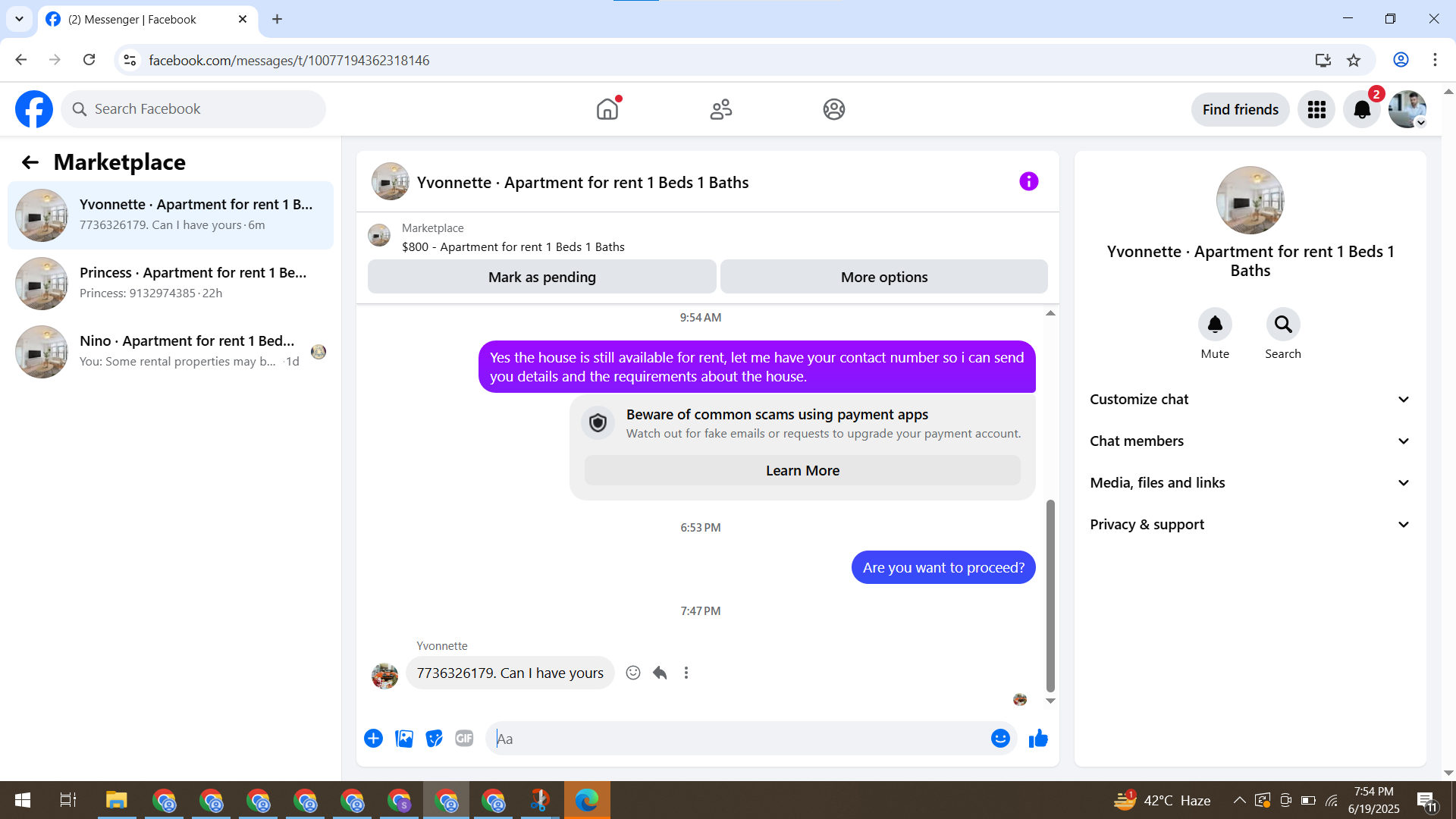Open the Facebook home logo
This screenshot has height=819, width=1456.
(x=34, y=109)
